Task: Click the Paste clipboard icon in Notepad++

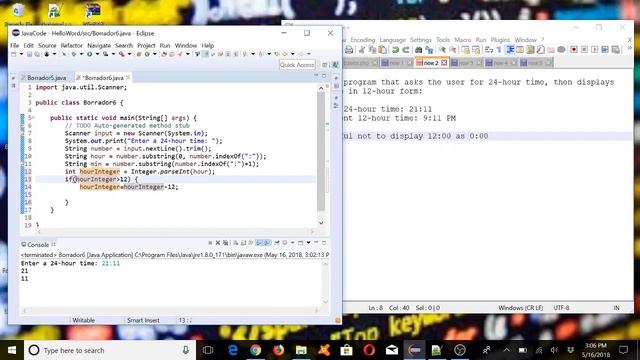Action: [x=382, y=50]
